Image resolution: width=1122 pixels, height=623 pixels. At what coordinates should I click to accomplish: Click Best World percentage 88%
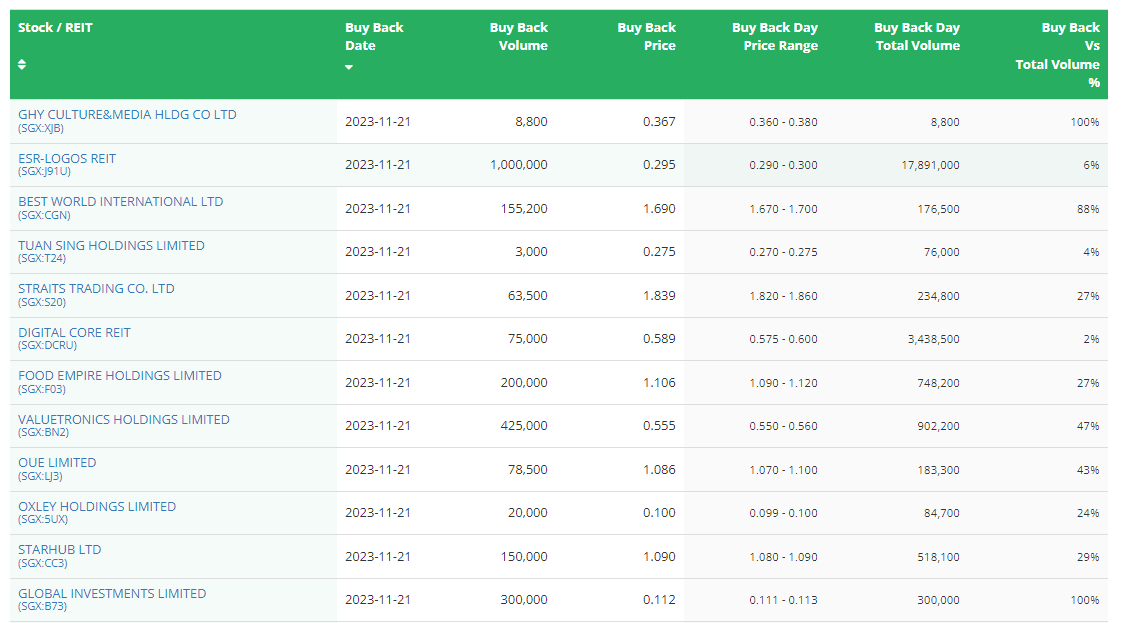[1088, 210]
